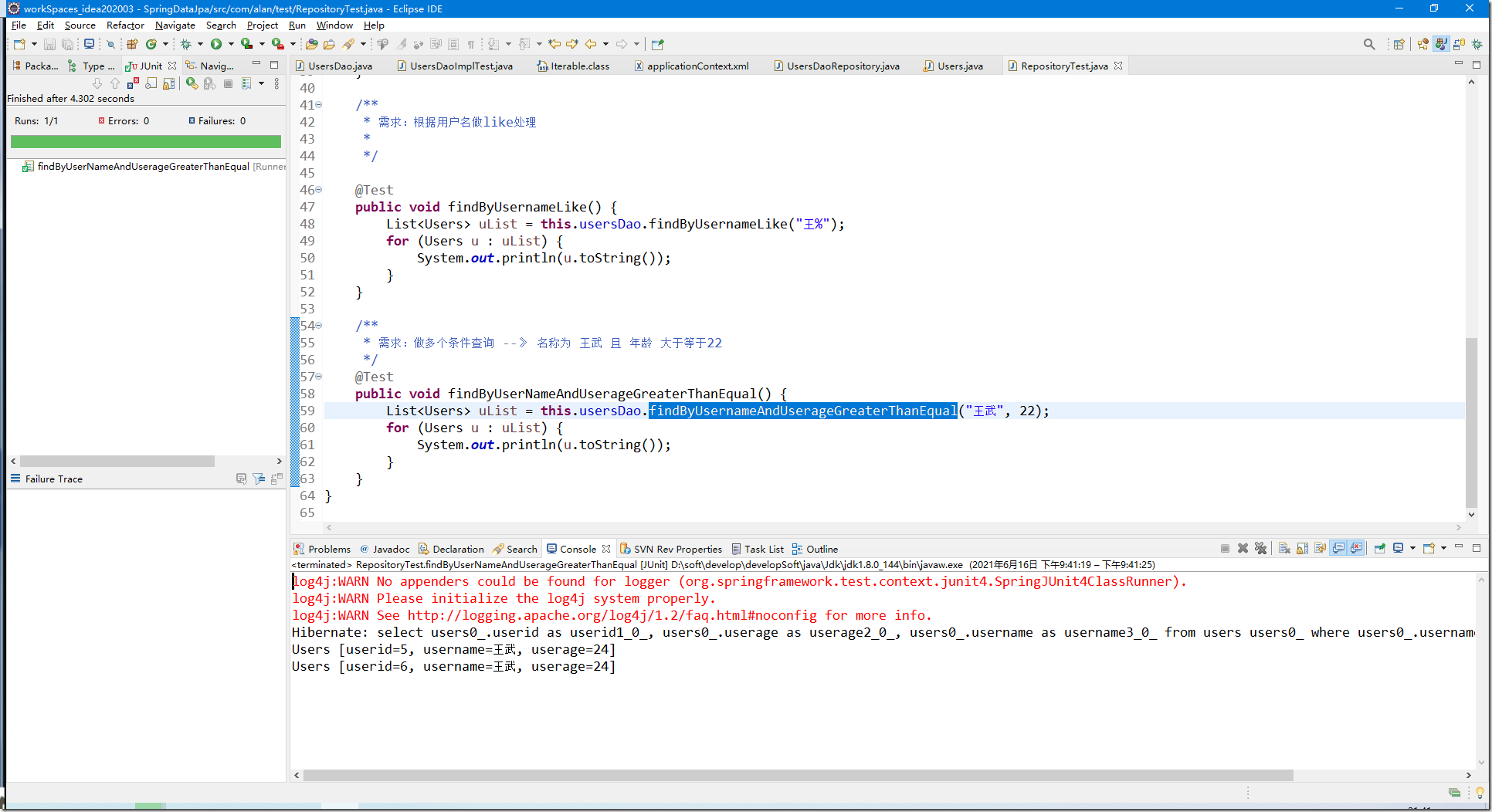Open the Console Display Selected Console dropdown
The height and width of the screenshot is (812, 1492).
pyautogui.click(x=1412, y=549)
